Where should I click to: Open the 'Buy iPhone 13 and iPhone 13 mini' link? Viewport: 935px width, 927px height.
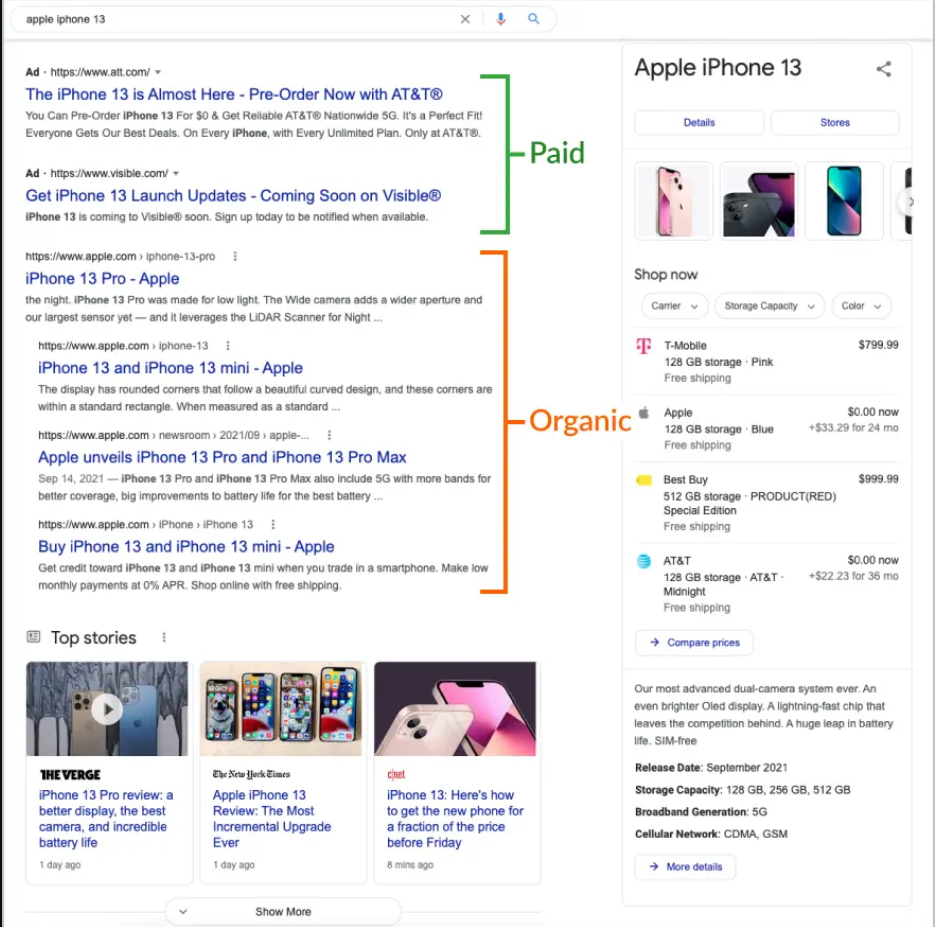pyautogui.click(x=186, y=547)
